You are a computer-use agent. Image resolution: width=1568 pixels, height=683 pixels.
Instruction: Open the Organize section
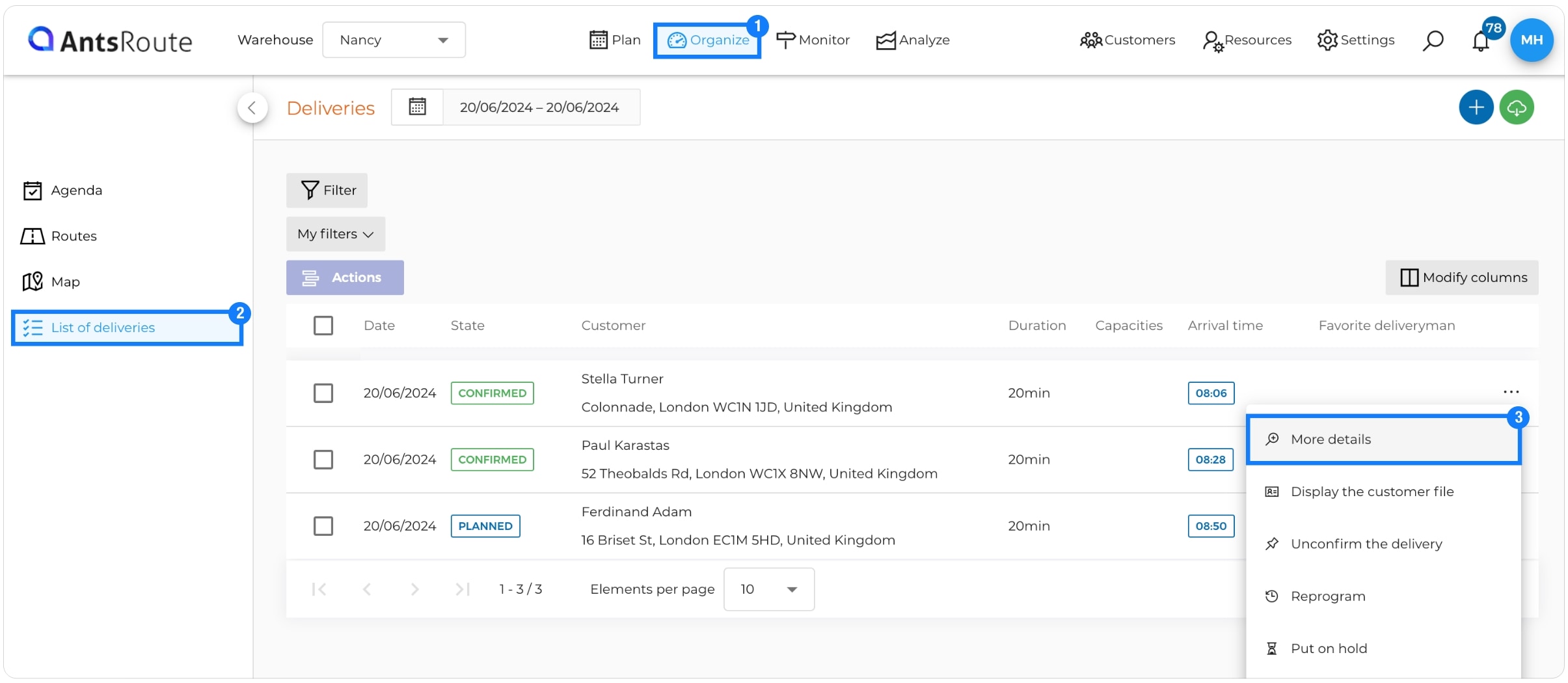point(707,40)
